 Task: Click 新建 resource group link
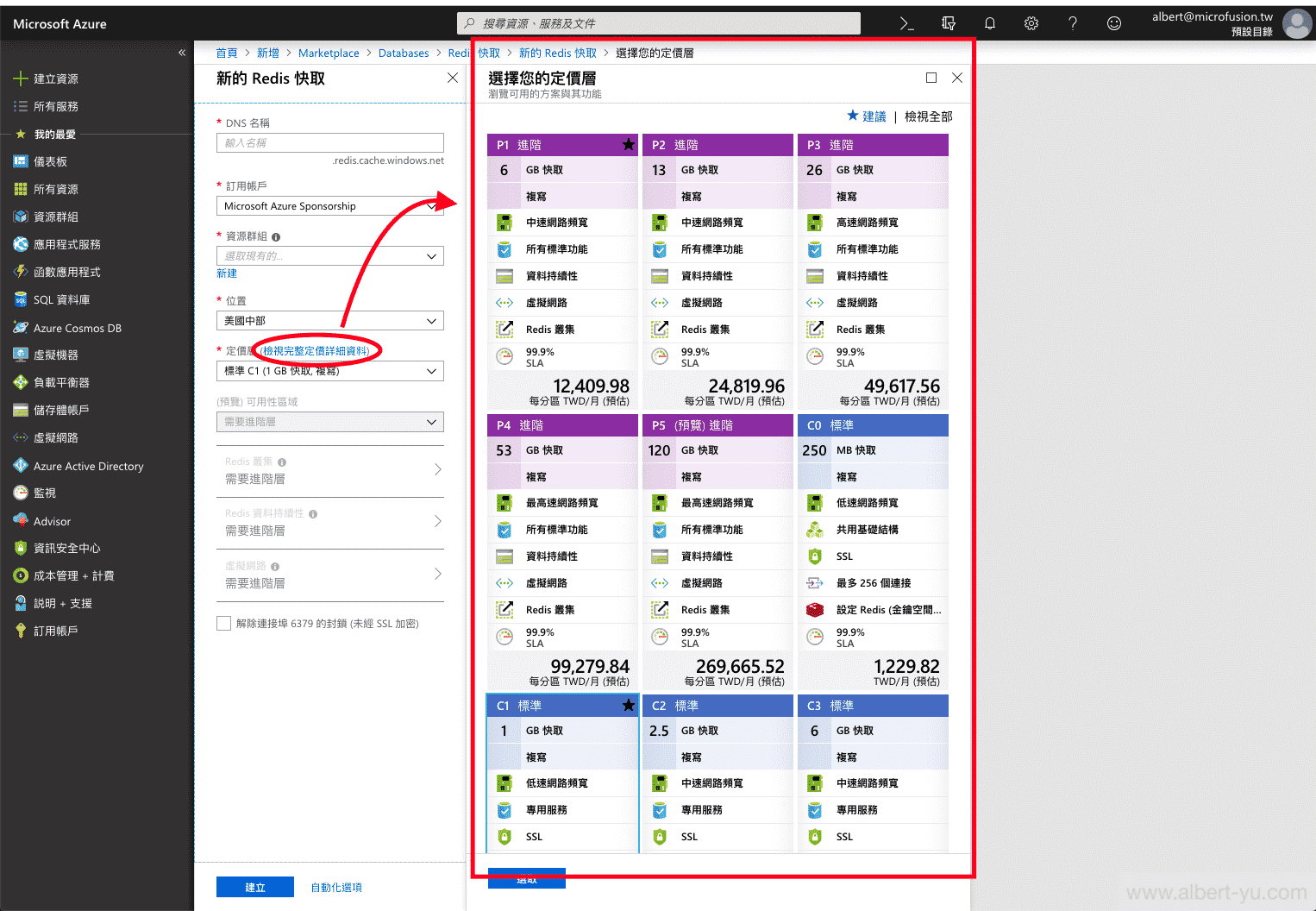[x=227, y=273]
